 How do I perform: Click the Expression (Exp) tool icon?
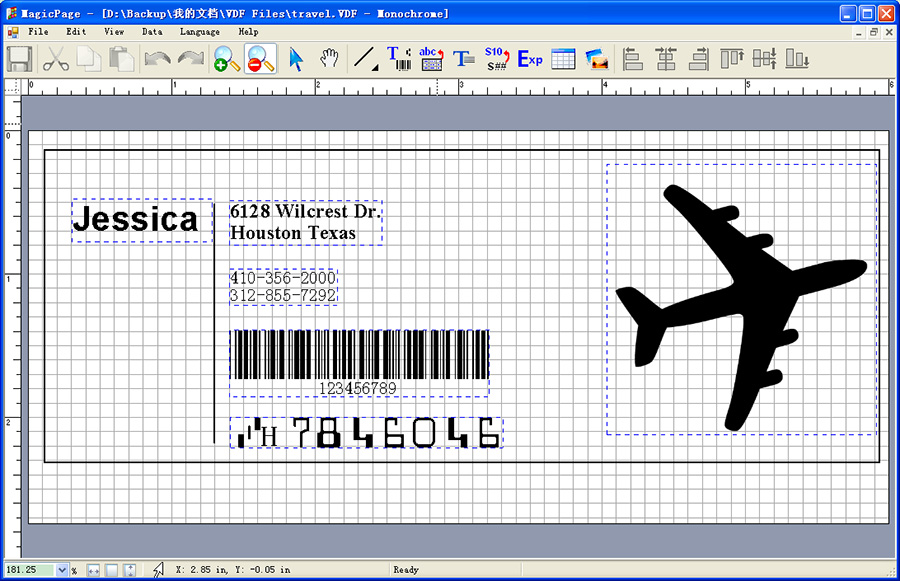pyautogui.click(x=529, y=59)
